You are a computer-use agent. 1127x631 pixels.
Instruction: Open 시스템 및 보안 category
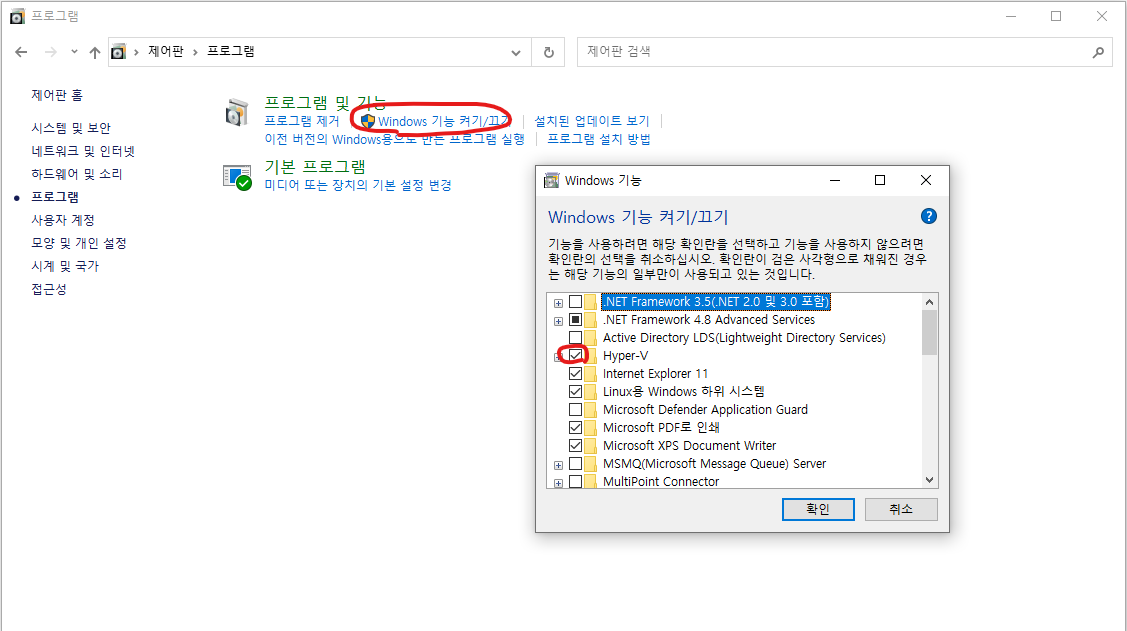coord(70,128)
